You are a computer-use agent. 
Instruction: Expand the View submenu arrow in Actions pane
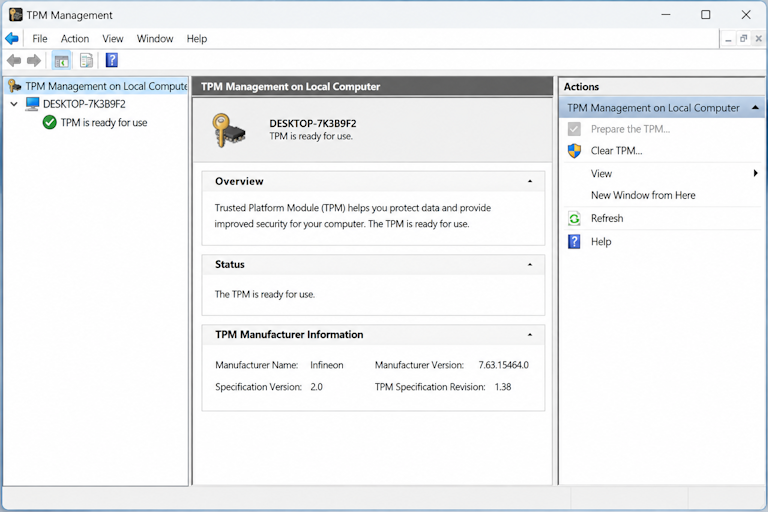[756, 173]
